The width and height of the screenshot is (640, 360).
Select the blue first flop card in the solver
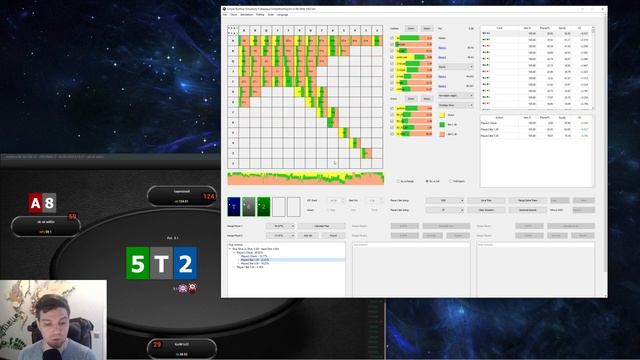coord(234,207)
